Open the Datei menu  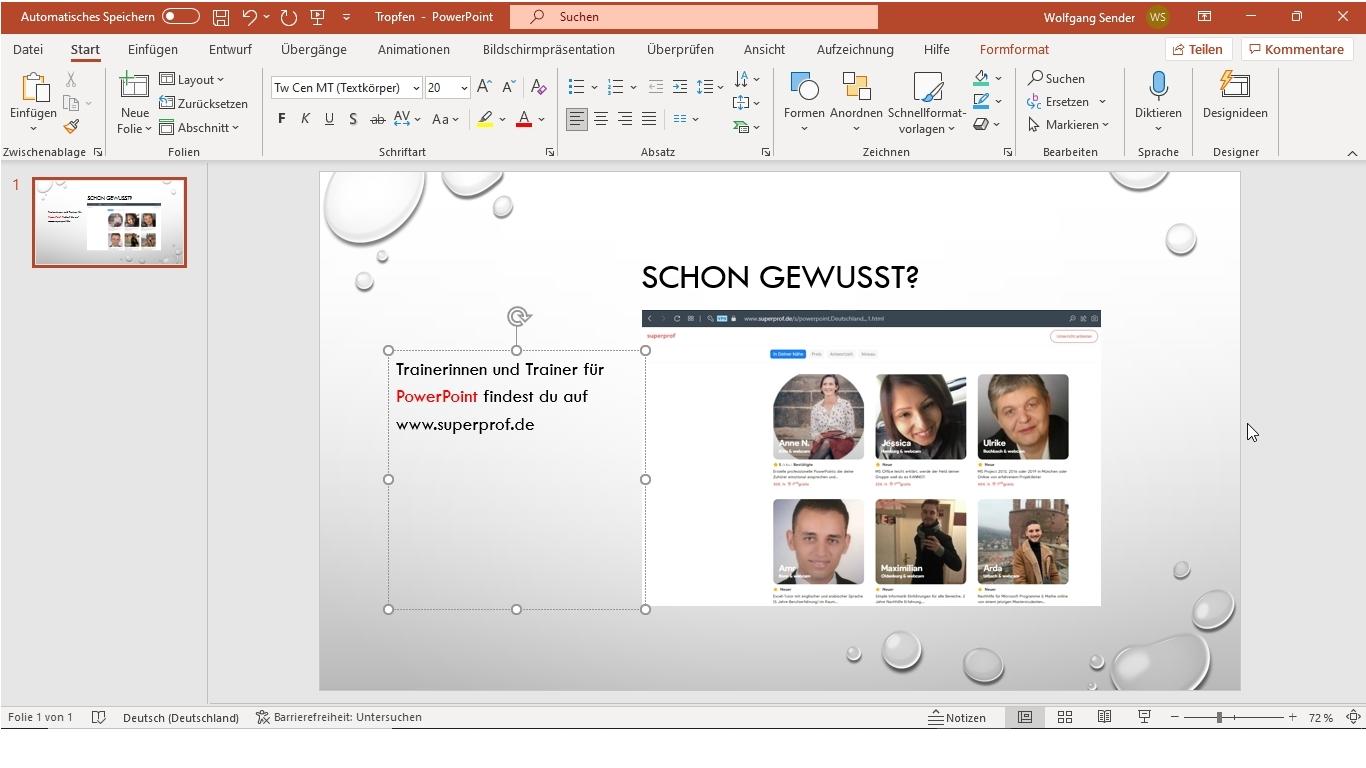coord(28,49)
